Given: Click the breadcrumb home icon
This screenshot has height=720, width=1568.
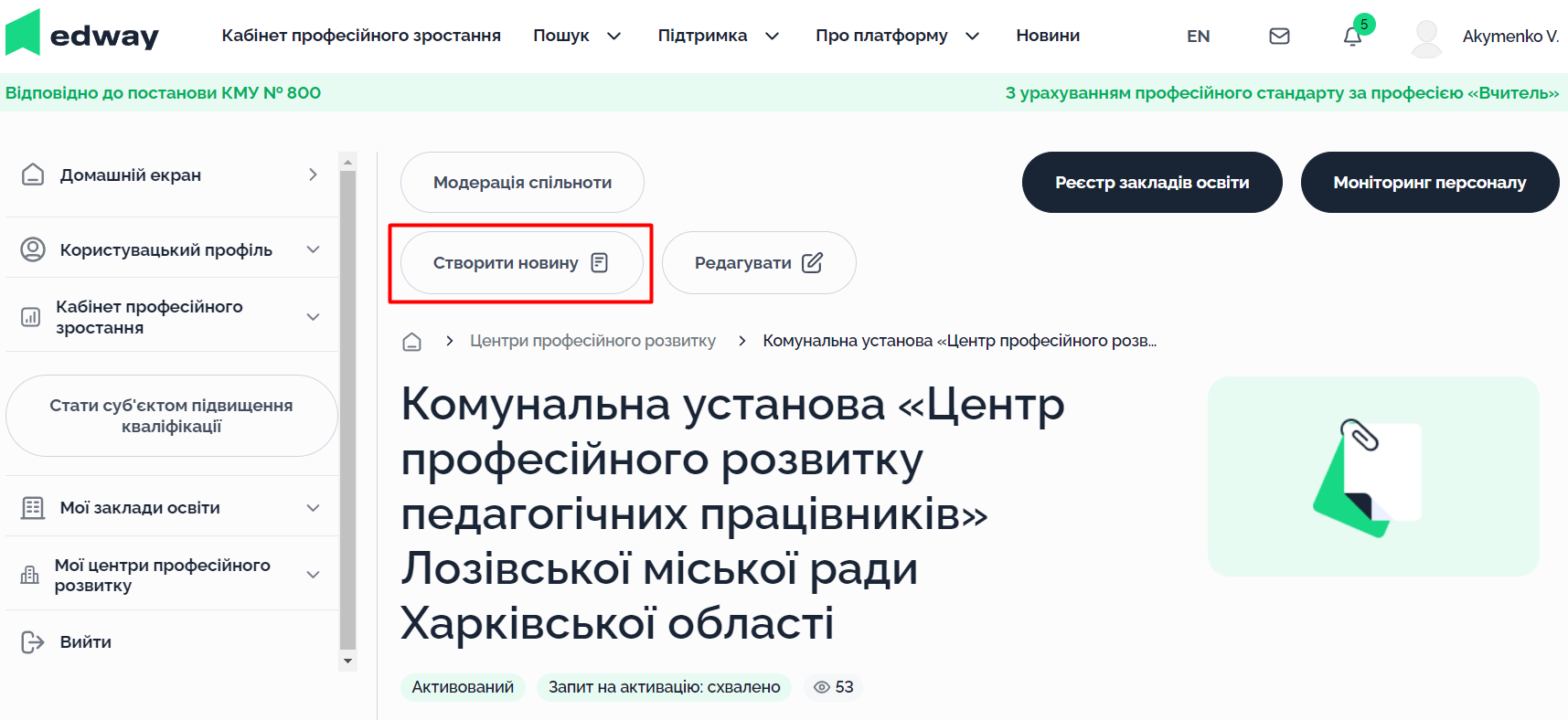Looking at the screenshot, I should click(x=412, y=342).
